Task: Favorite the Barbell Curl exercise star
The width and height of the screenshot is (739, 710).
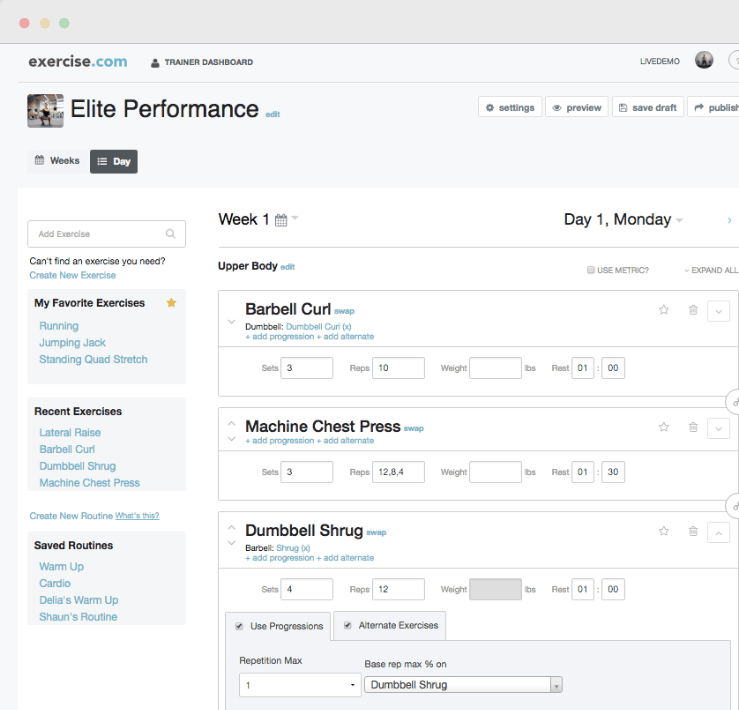Action: (x=664, y=310)
